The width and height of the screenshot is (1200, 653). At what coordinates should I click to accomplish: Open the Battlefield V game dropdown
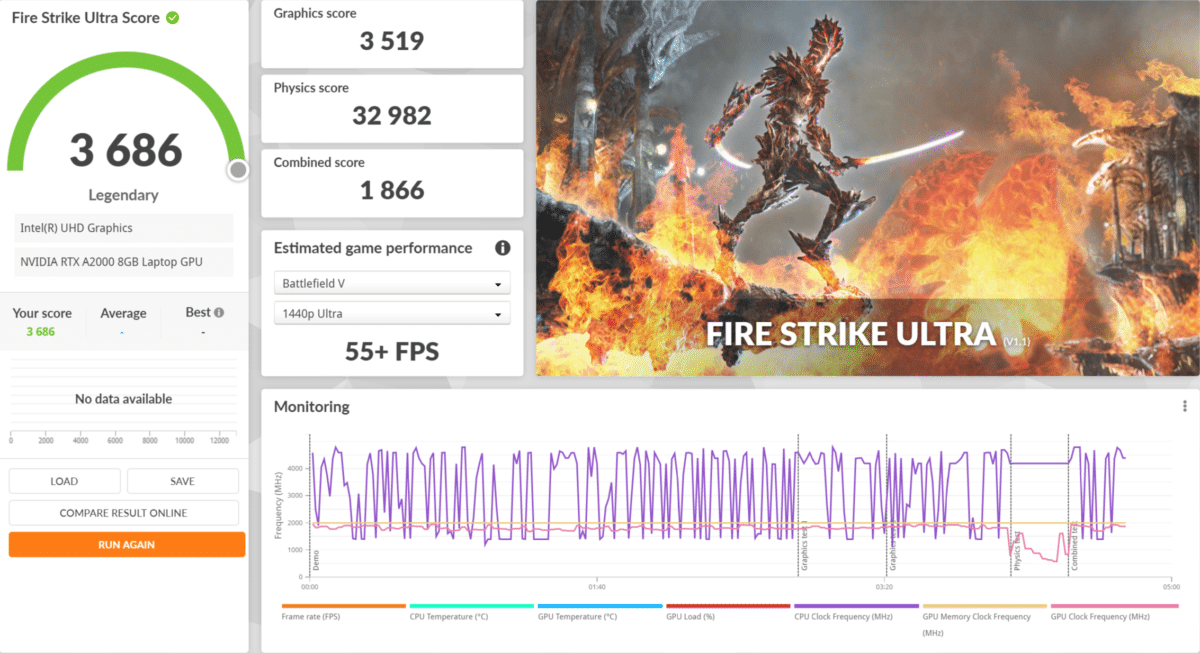tap(392, 284)
